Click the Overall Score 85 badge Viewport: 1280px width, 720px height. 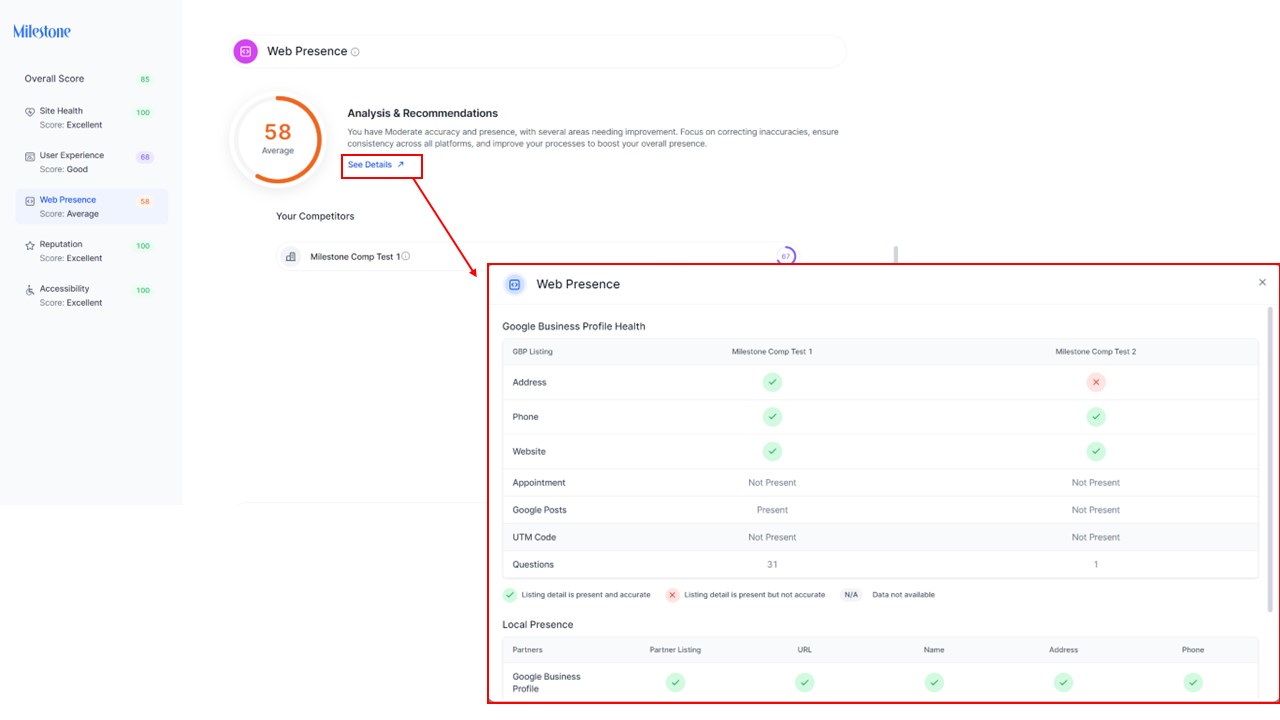pyautogui.click(x=146, y=79)
